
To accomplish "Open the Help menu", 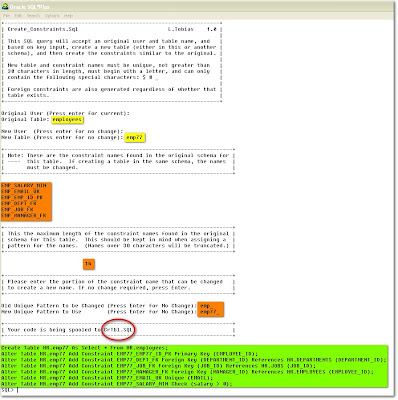I will click(68, 16).
